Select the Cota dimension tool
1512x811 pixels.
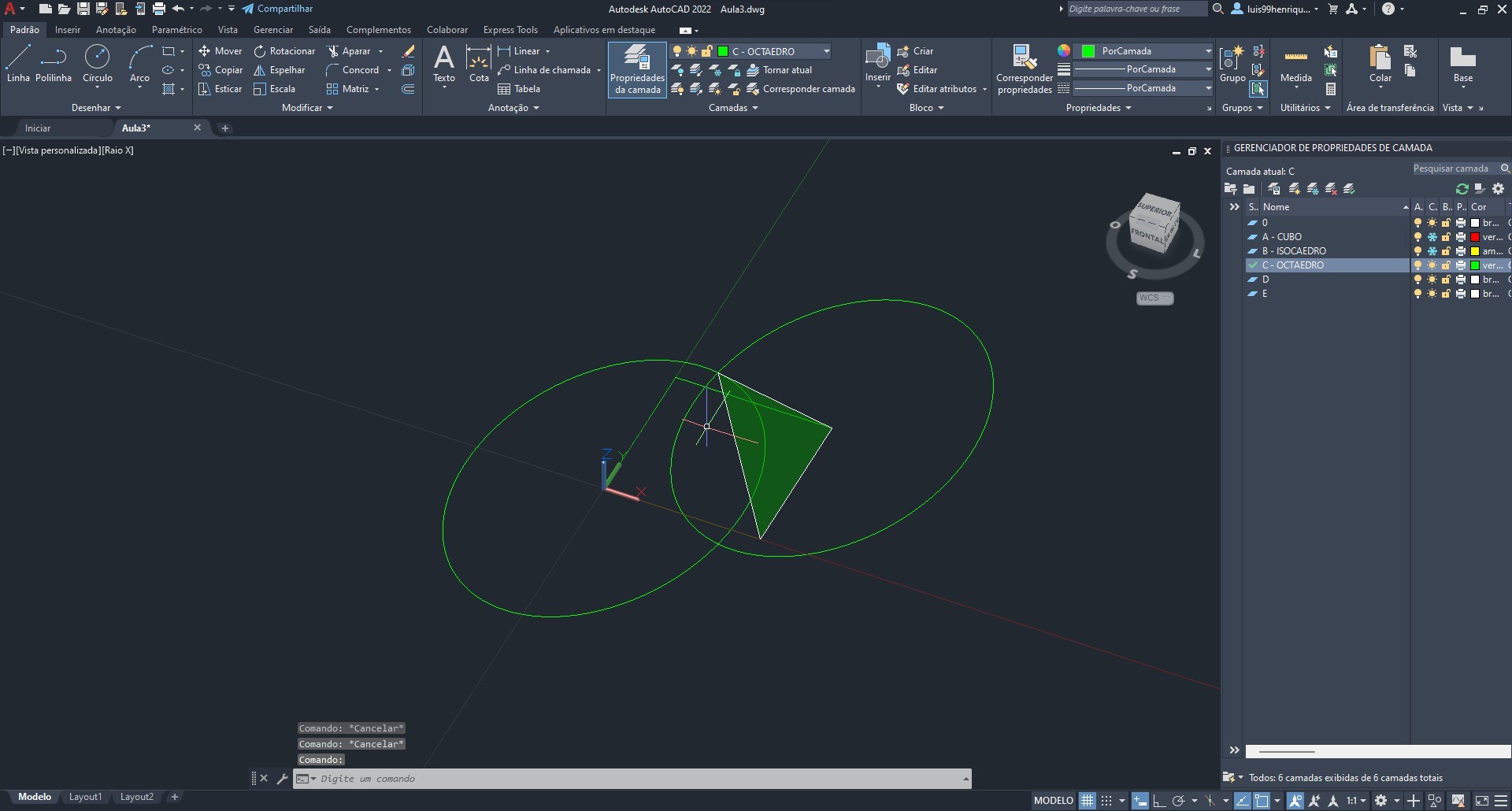pyautogui.click(x=479, y=64)
